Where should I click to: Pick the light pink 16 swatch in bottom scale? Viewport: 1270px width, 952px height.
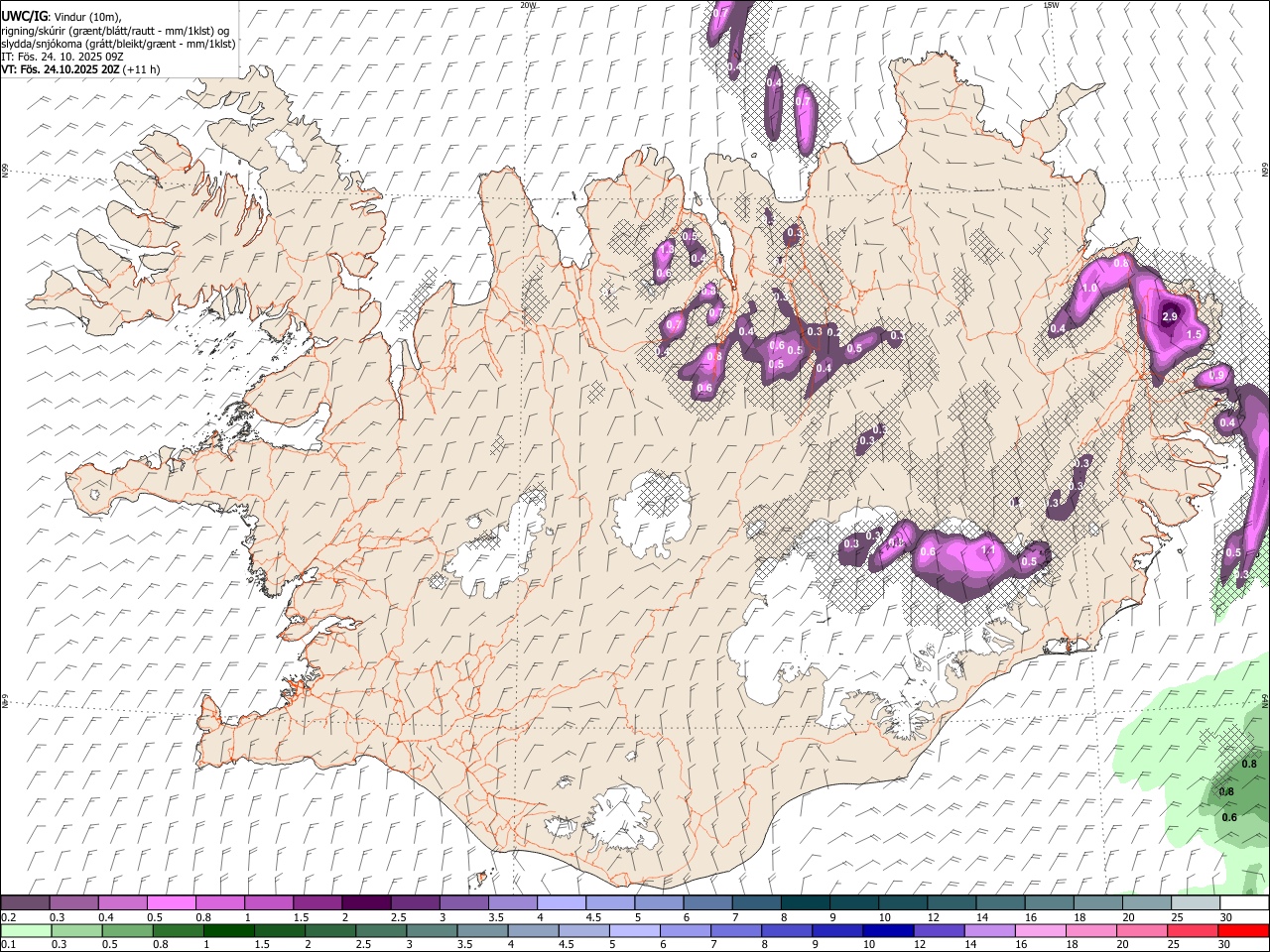pyautogui.click(x=1041, y=931)
